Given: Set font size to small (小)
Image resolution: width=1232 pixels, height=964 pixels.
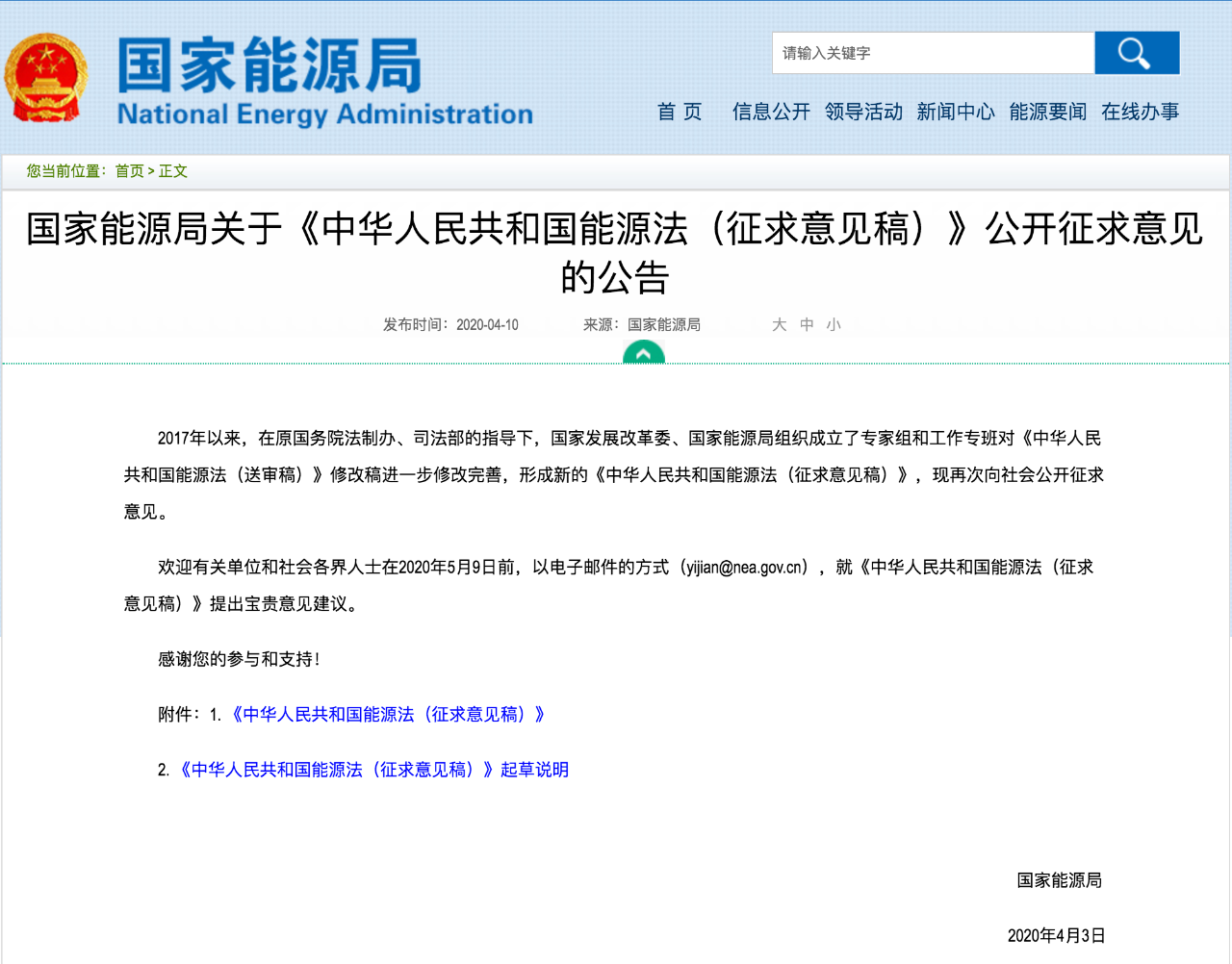Looking at the screenshot, I should pyautogui.click(x=834, y=325).
